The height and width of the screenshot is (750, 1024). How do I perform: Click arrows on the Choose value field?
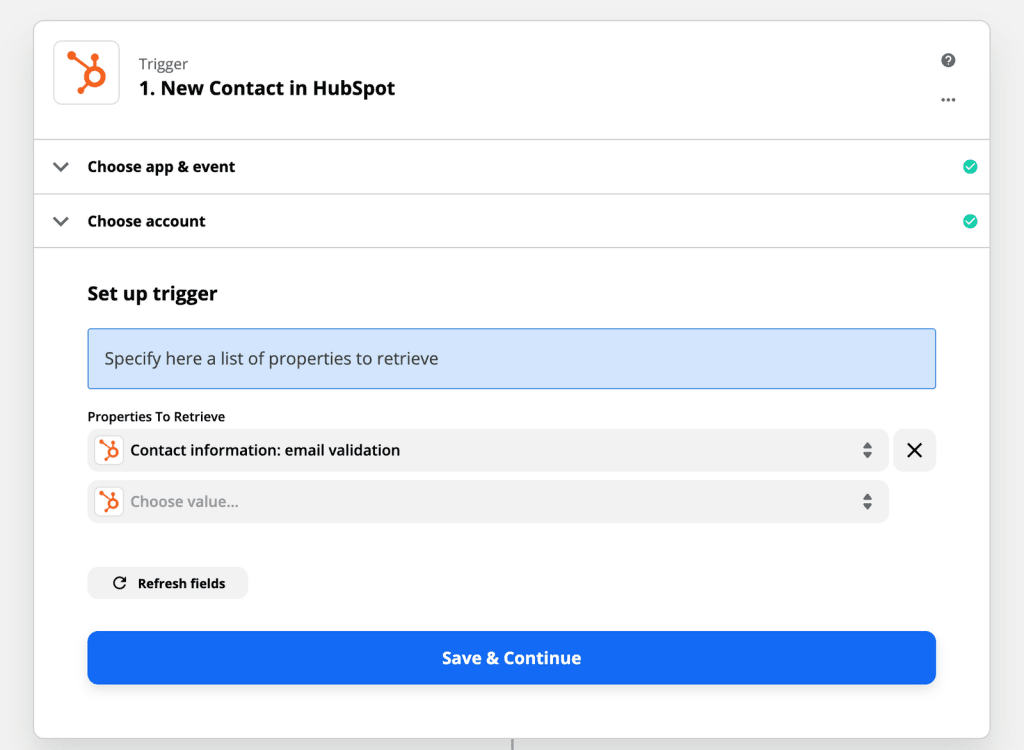coord(867,502)
